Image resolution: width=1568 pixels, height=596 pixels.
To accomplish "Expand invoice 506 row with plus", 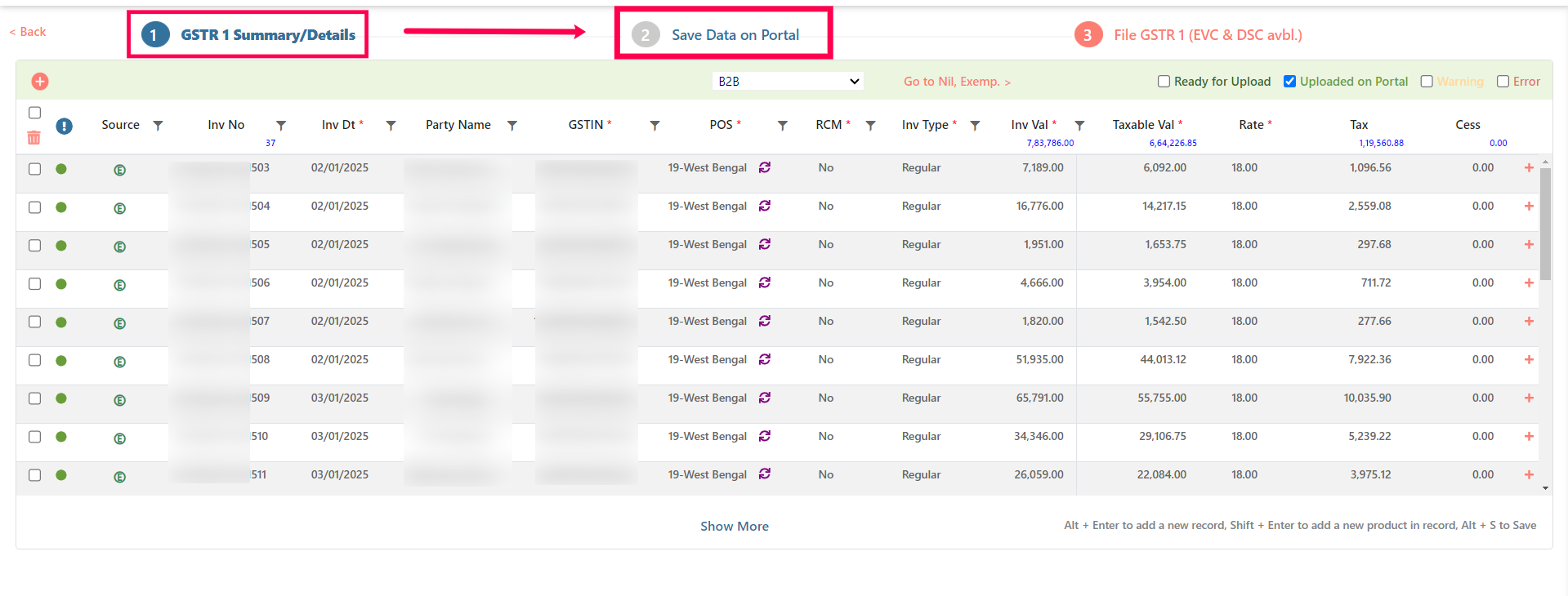I will (1529, 282).
